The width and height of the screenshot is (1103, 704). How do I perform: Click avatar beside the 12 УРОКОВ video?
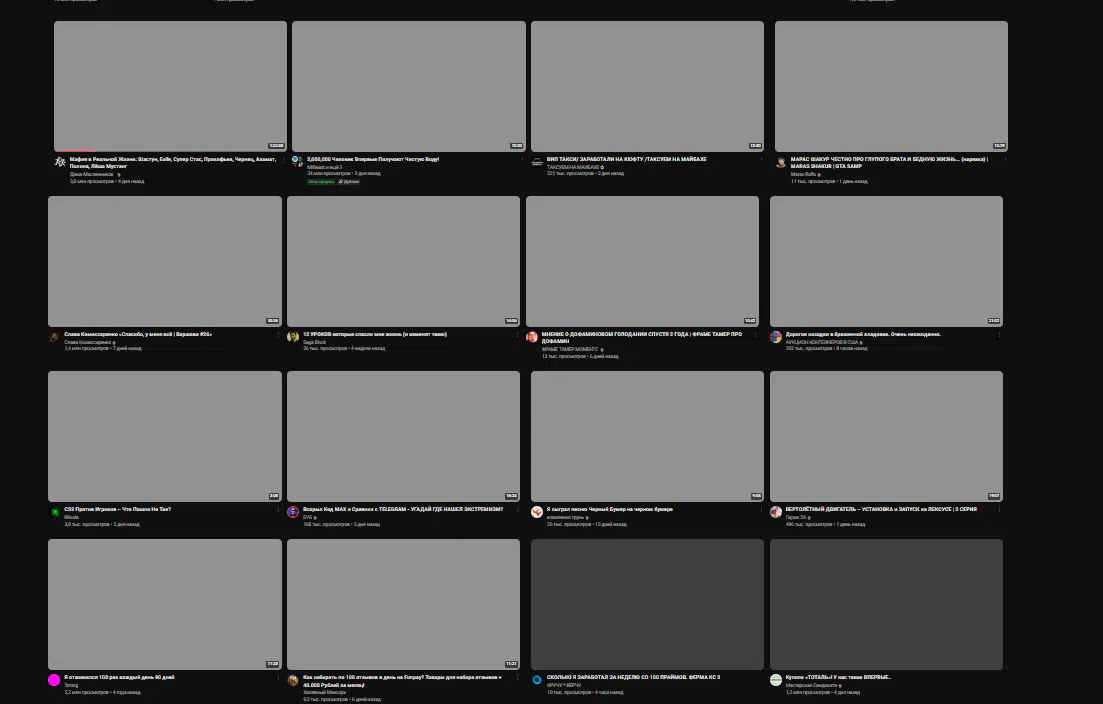(293, 337)
